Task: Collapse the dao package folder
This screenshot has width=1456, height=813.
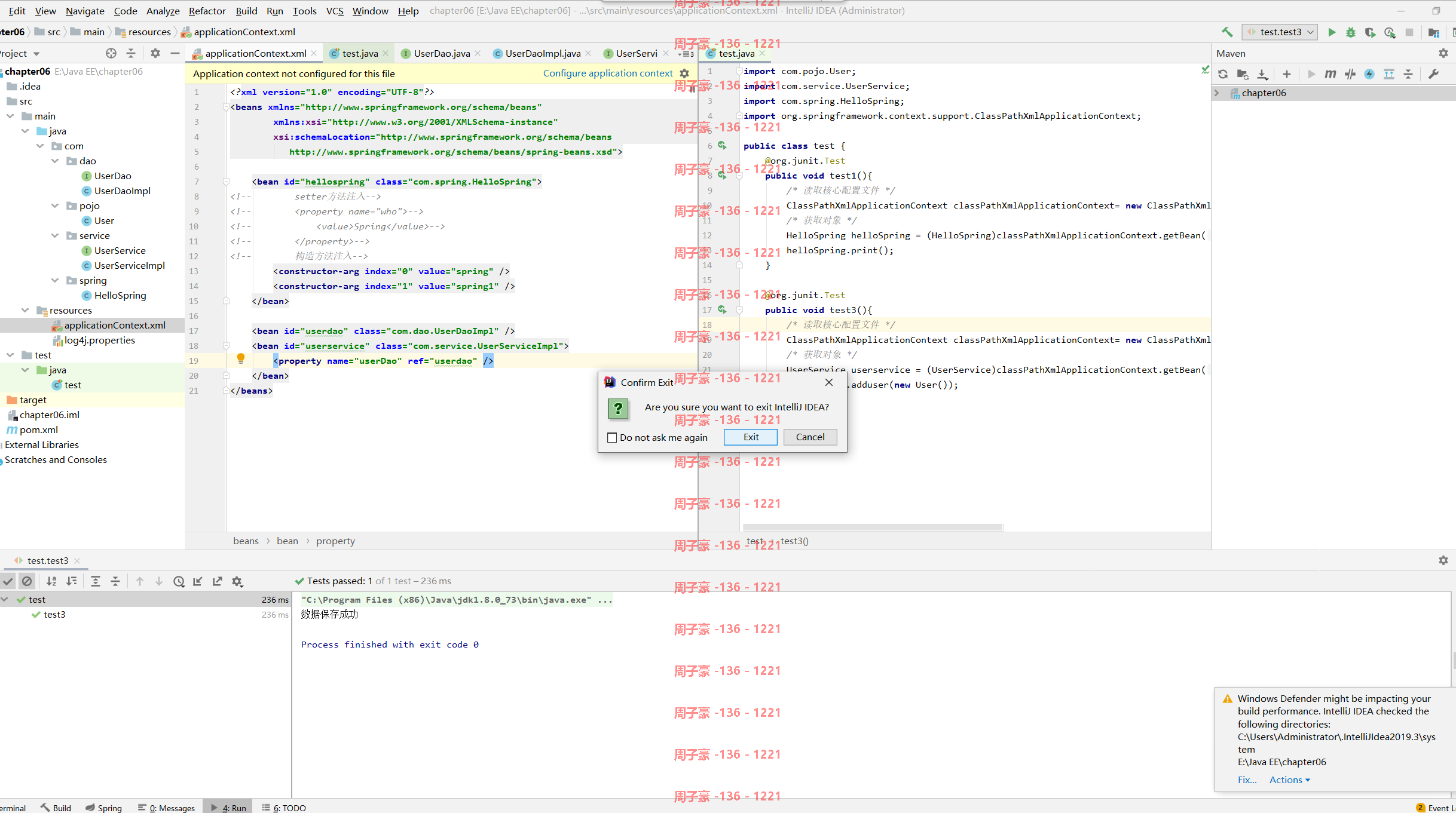Action: pyautogui.click(x=55, y=161)
